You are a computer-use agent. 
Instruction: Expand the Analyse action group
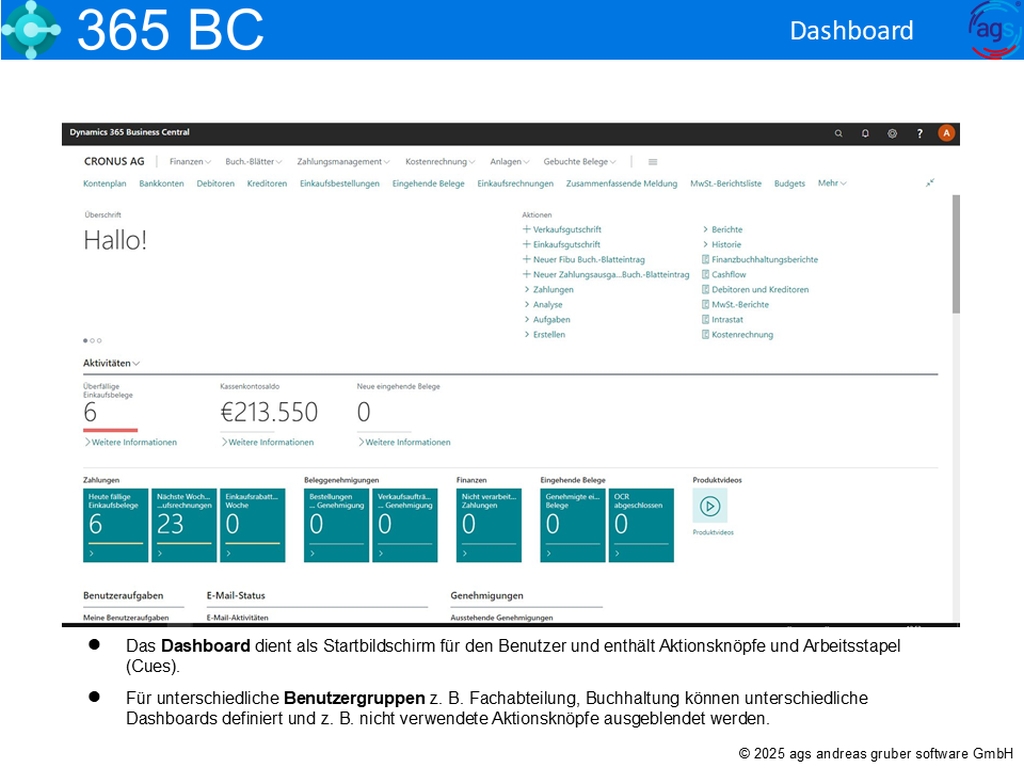tap(543, 304)
